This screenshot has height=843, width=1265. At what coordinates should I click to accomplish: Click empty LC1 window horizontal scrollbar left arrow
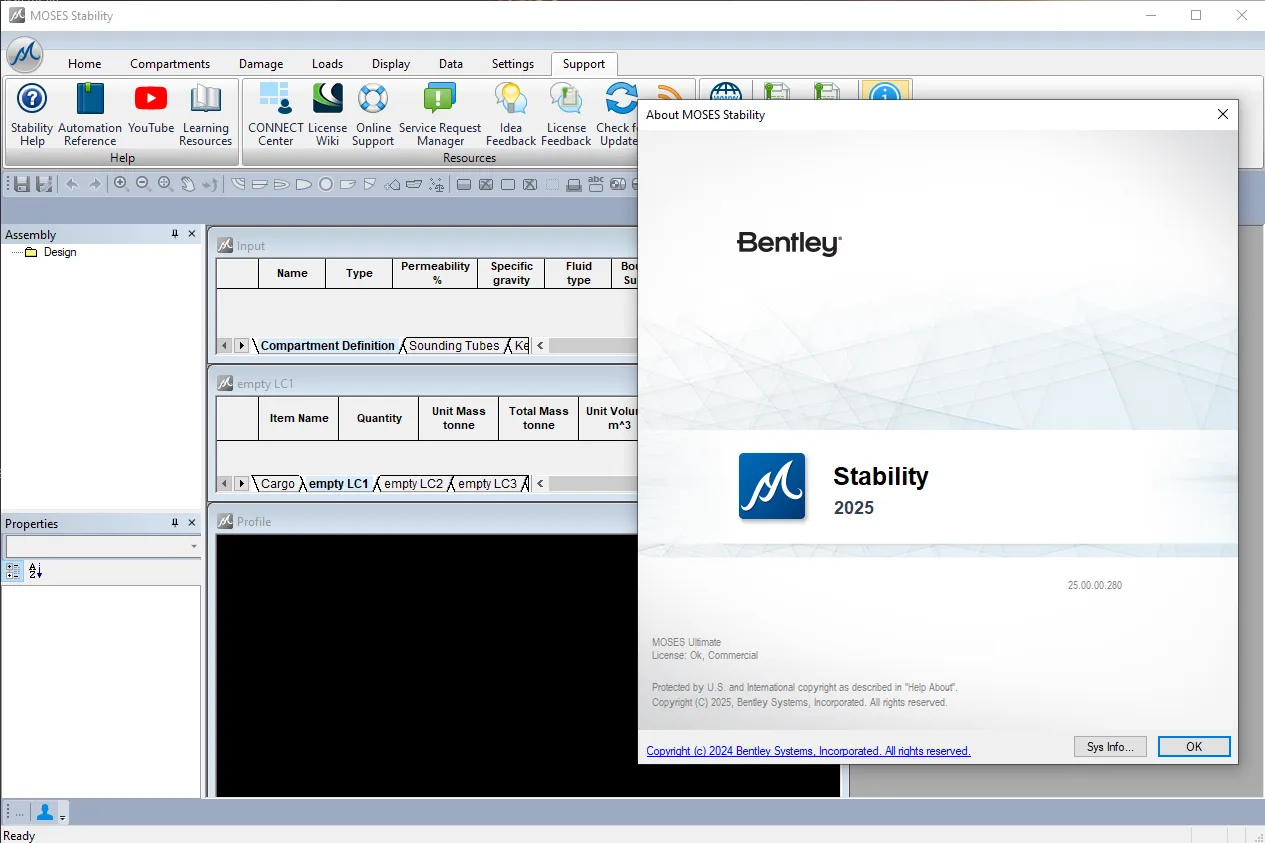[540, 484]
